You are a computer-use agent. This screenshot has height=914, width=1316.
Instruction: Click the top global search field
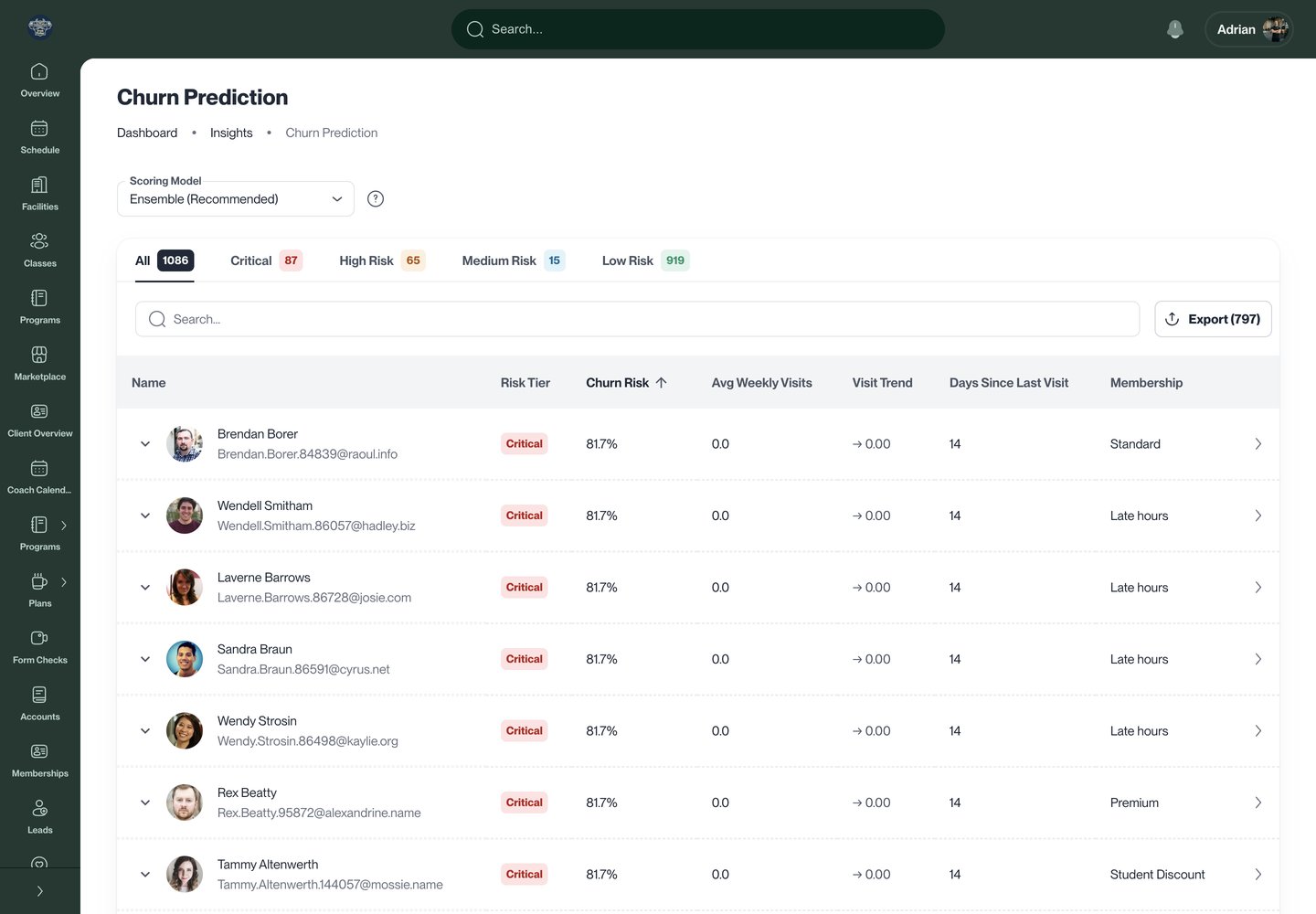698,29
